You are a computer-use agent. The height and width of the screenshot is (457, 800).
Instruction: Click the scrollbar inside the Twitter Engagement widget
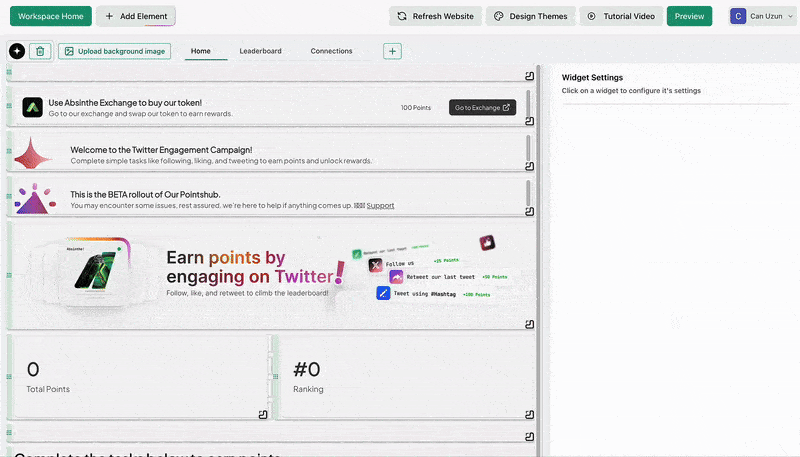click(x=528, y=147)
